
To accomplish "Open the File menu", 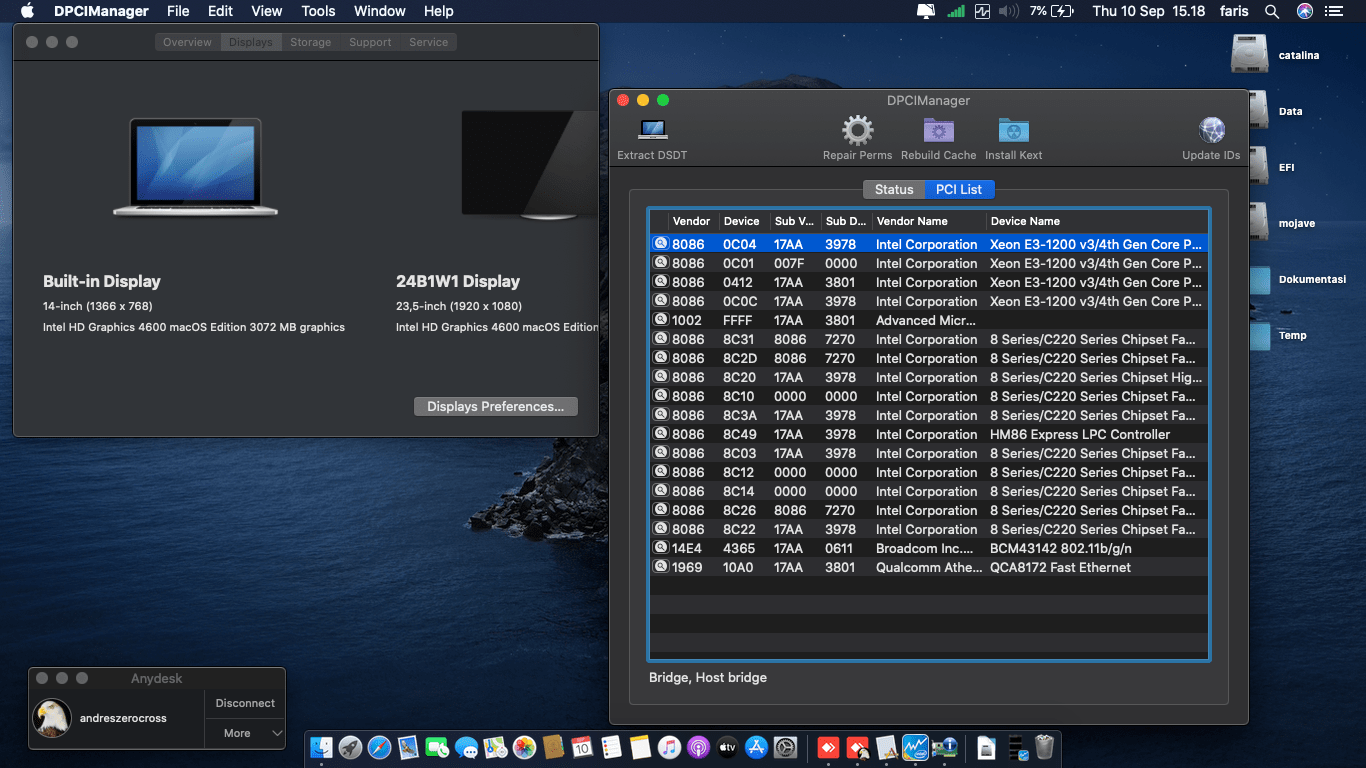I will click(x=178, y=11).
